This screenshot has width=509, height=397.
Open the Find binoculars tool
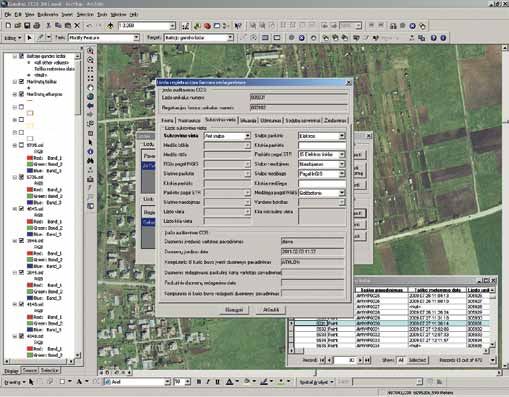click(90, 161)
